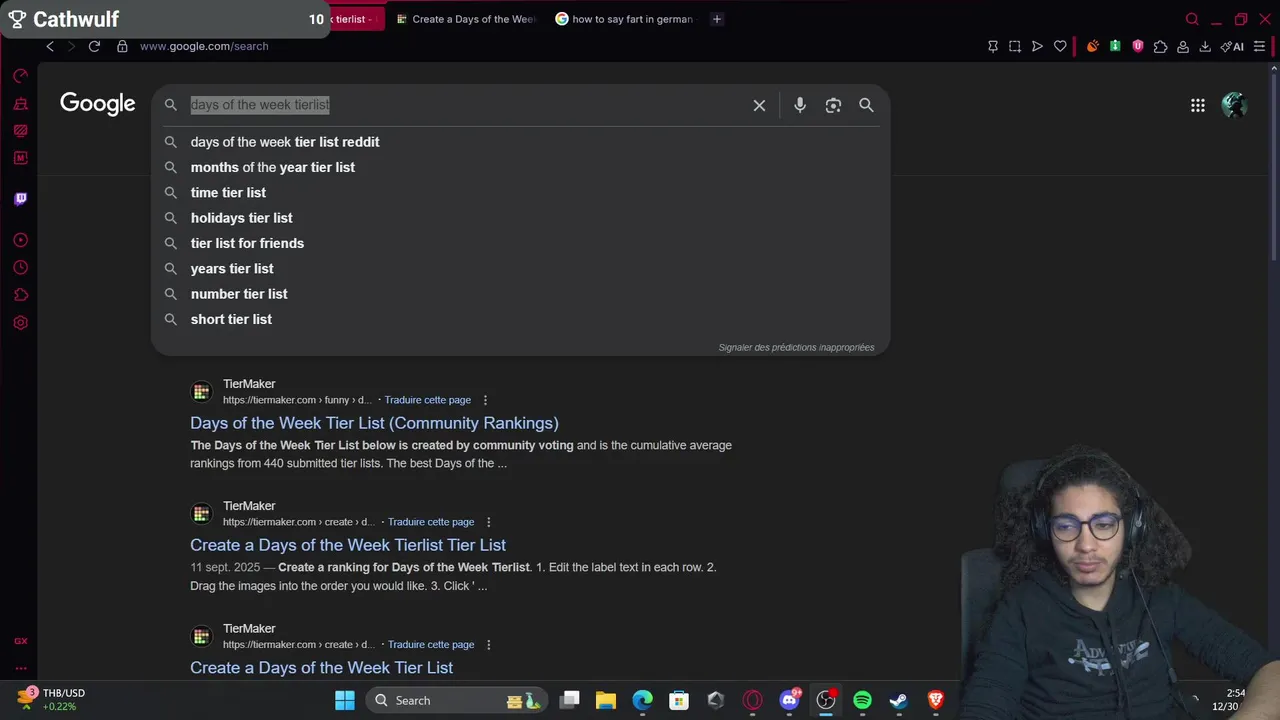
Task: Go back with browser back arrow
Action: pyautogui.click(x=50, y=46)
